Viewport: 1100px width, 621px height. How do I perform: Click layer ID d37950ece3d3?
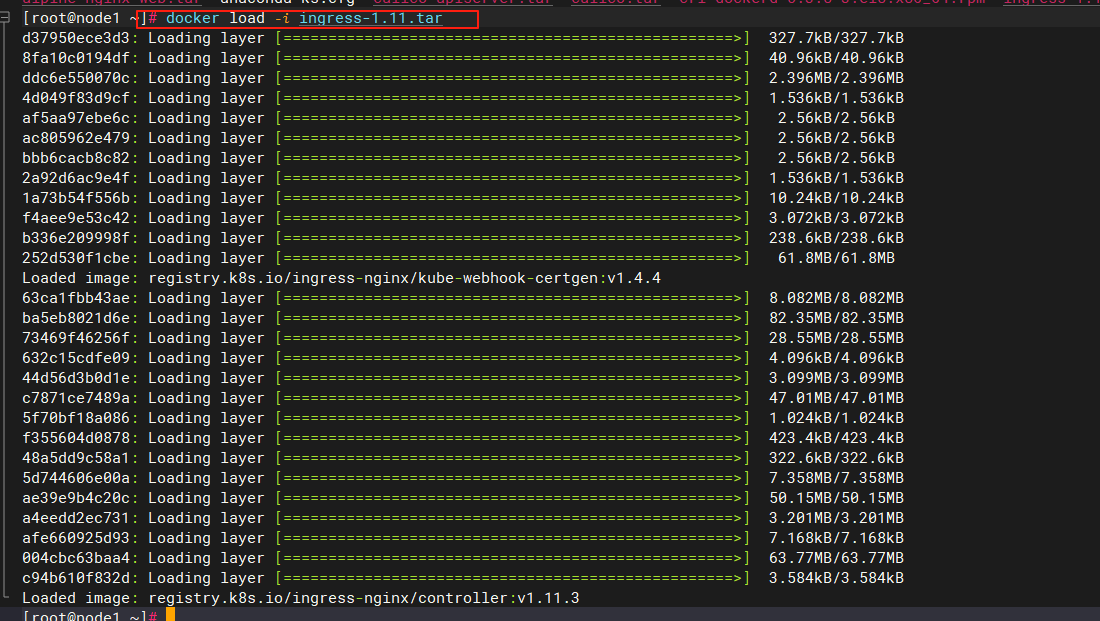[x=76, y=38]
